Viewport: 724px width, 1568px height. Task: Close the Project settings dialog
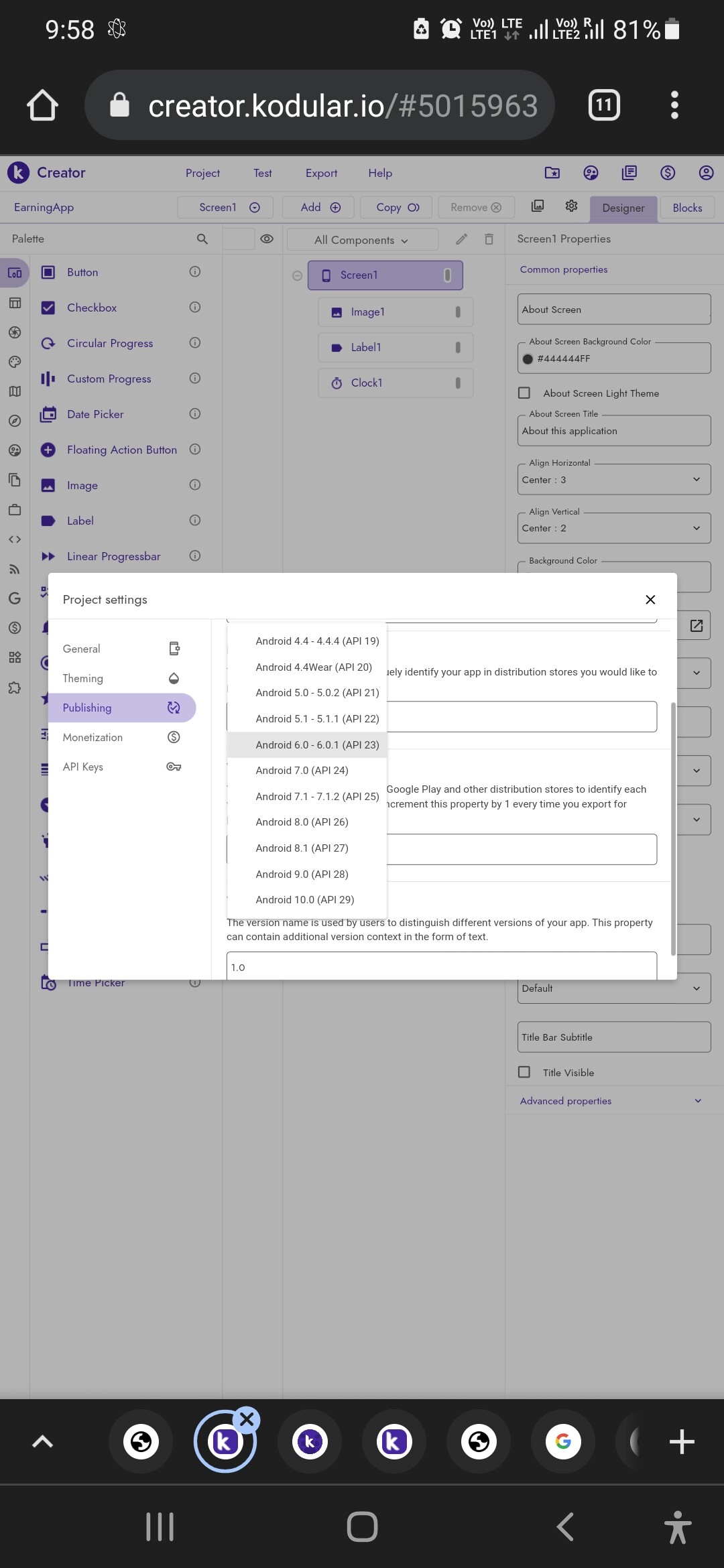coord(650,600)
